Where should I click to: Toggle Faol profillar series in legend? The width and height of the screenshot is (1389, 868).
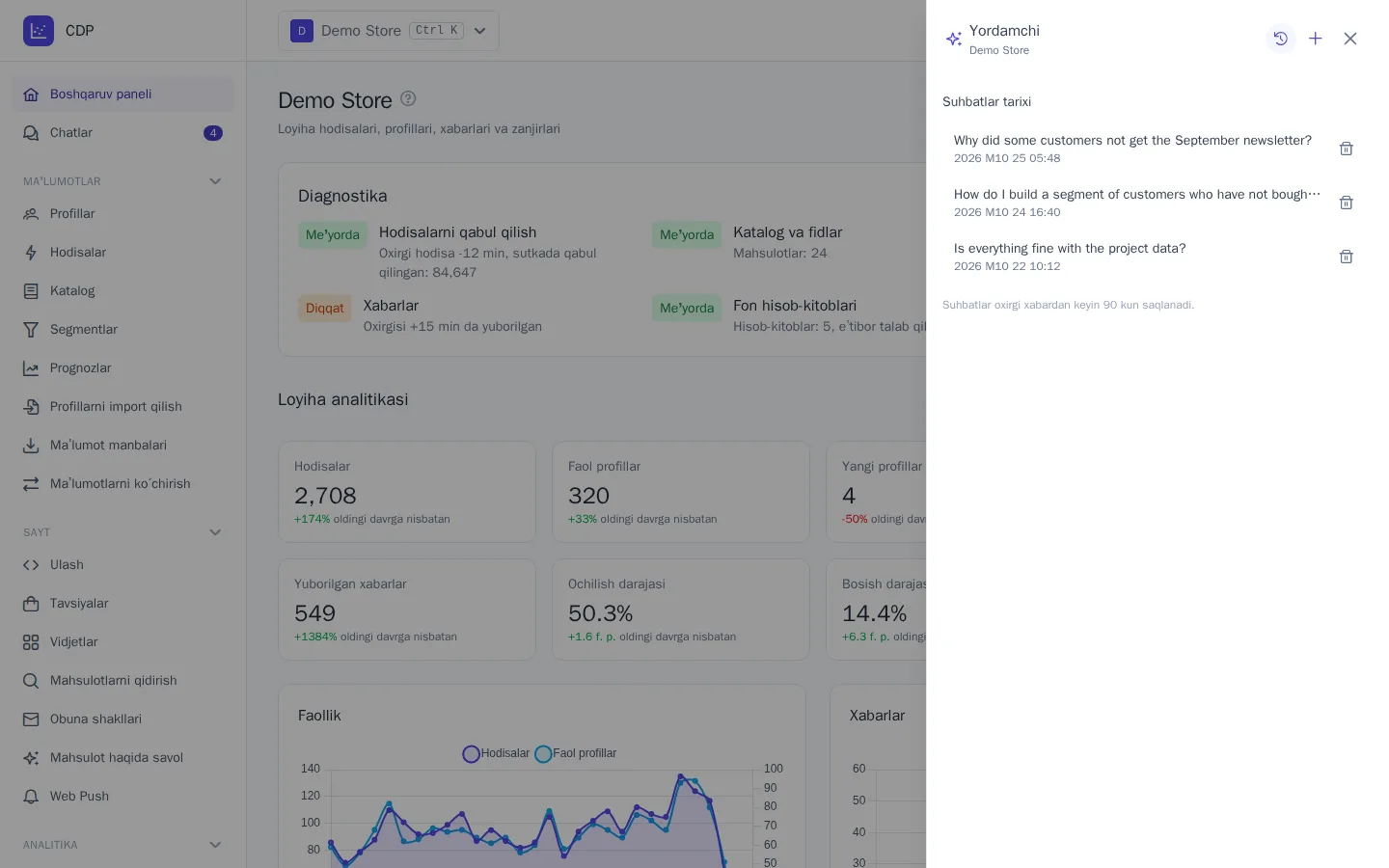[576, 753]
